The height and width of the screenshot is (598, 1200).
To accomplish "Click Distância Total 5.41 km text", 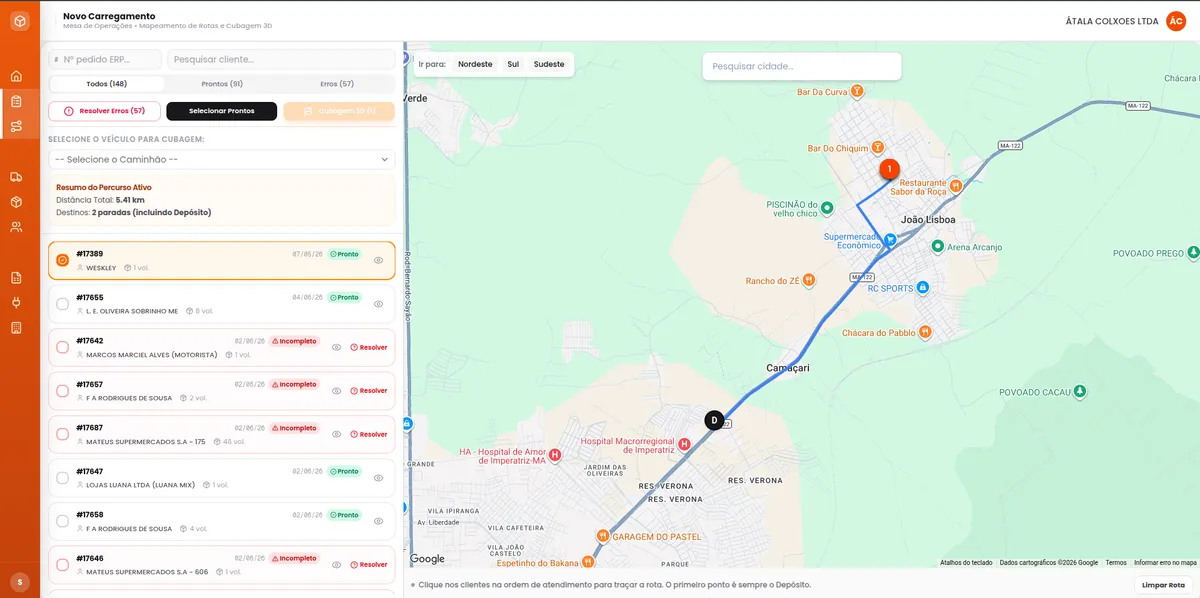I will 100,200.
